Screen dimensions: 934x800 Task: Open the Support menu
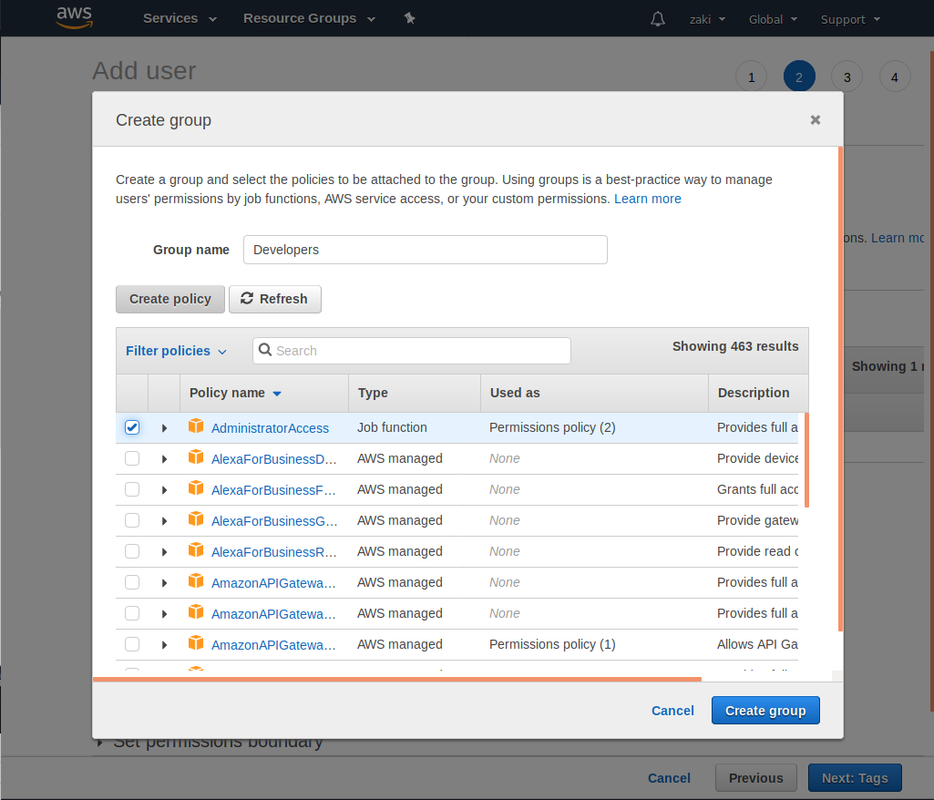pyautogui.click(x=850, y=19)
